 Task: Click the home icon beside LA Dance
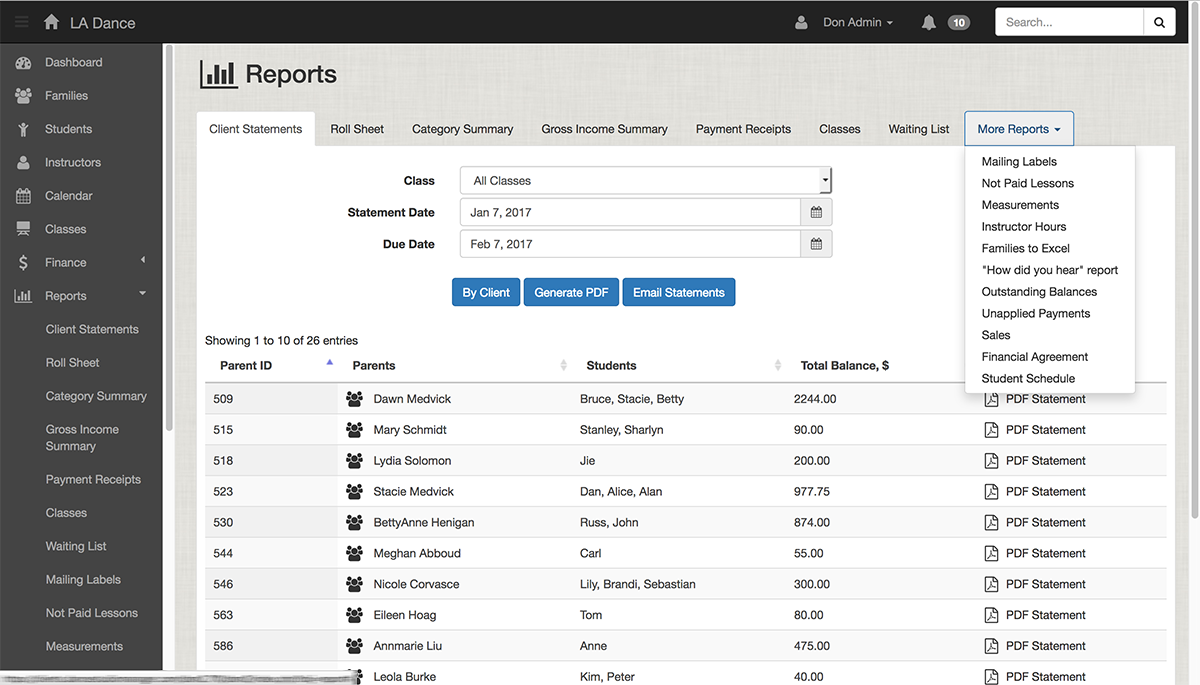(51, 22)
